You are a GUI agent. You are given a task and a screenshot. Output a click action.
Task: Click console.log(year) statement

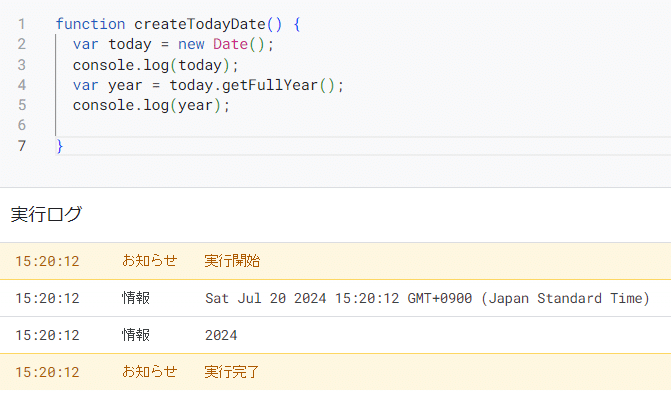[x=151, y=105]
